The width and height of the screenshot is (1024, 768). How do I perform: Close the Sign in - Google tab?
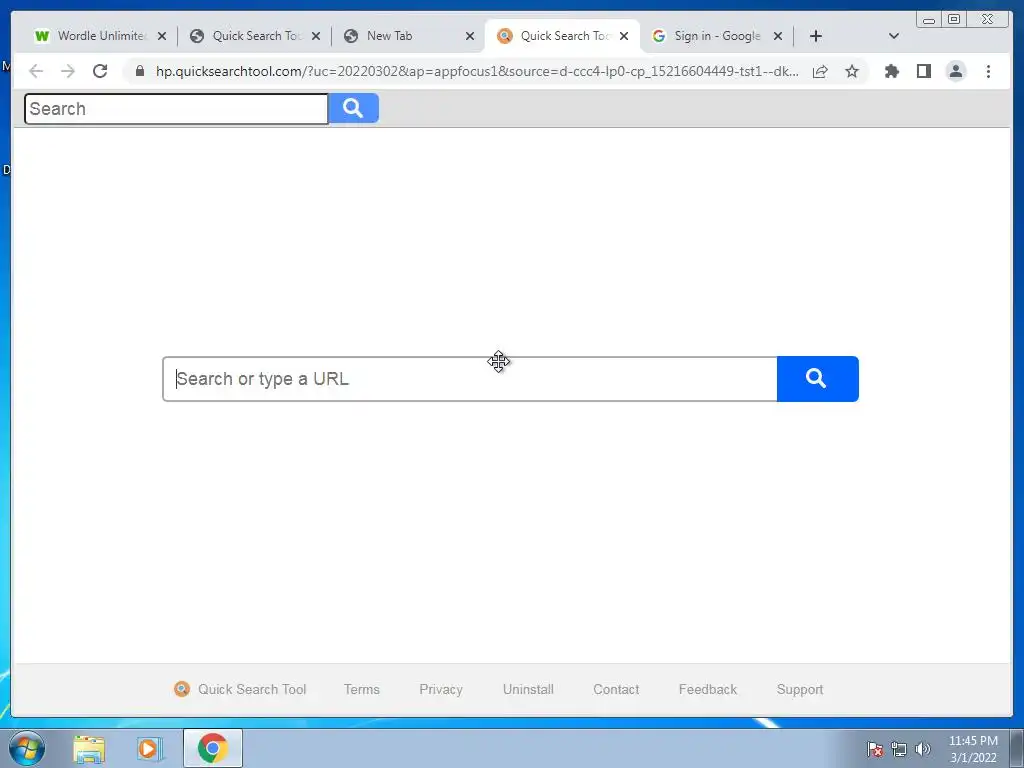(x=778, y=36)
